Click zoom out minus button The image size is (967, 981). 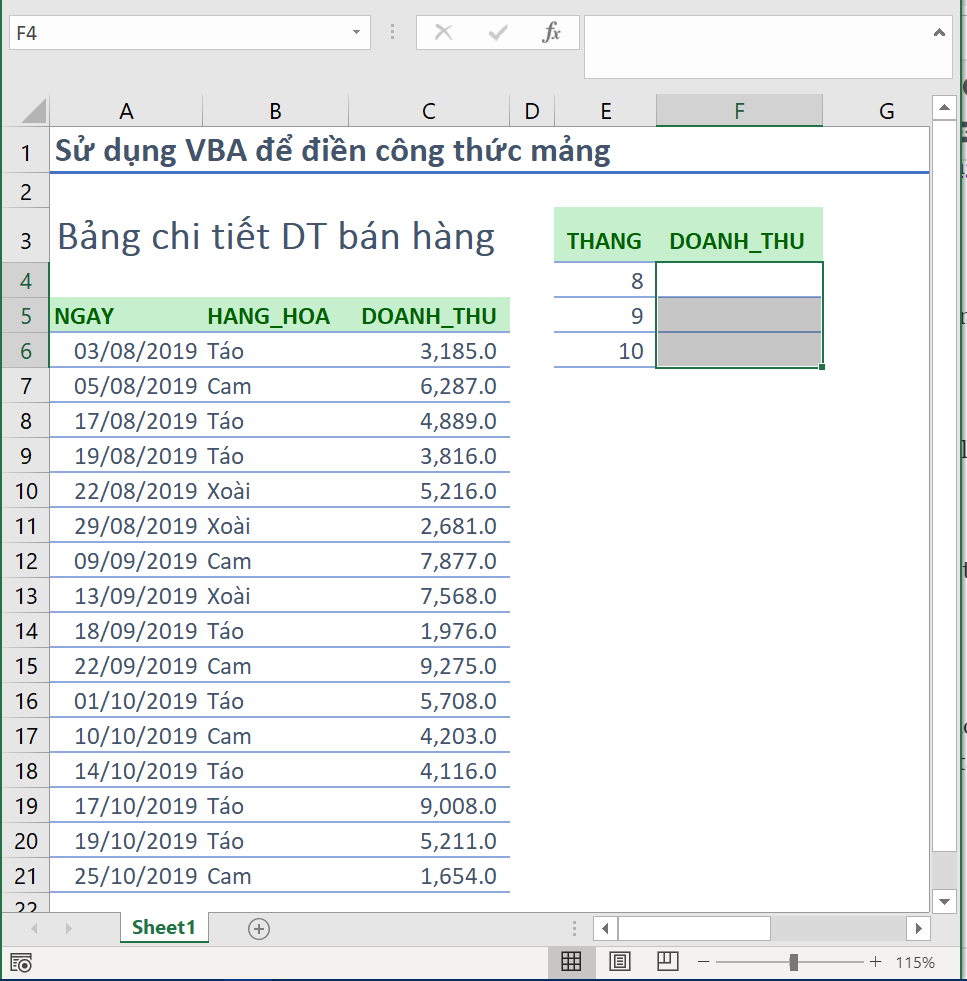pos(703,962)
